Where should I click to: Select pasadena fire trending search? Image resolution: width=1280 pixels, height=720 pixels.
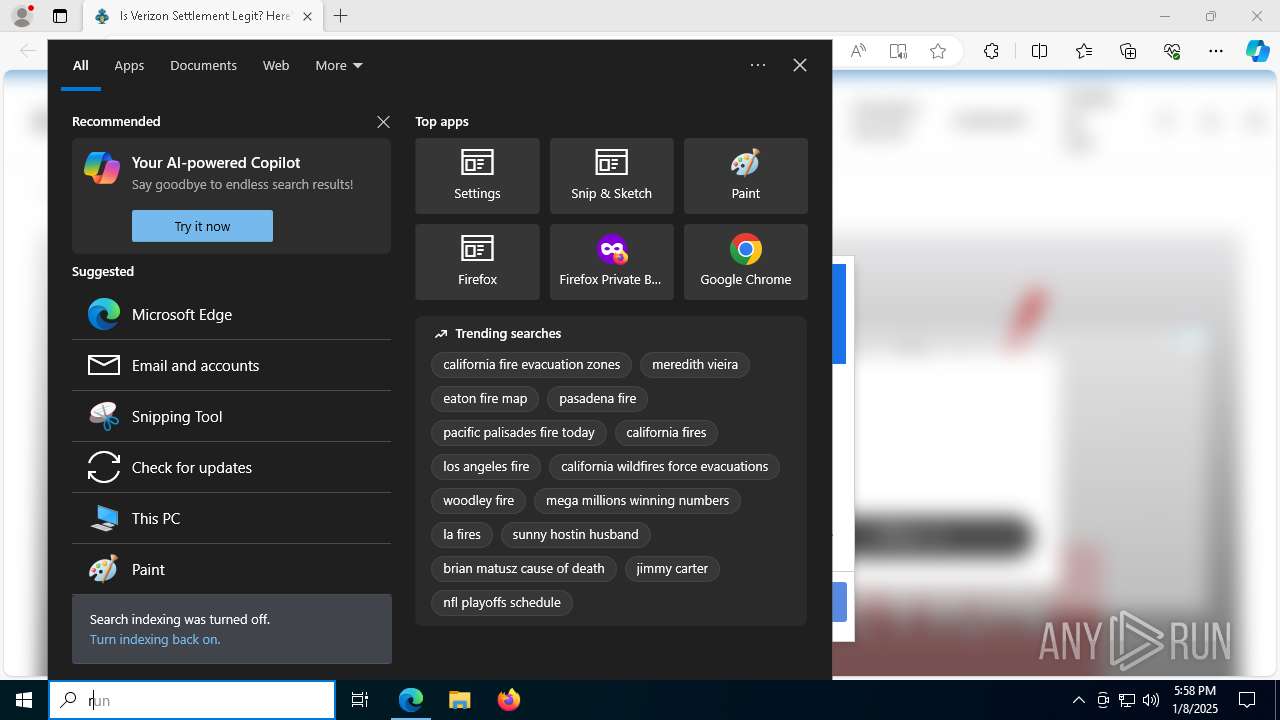(598, 398)
